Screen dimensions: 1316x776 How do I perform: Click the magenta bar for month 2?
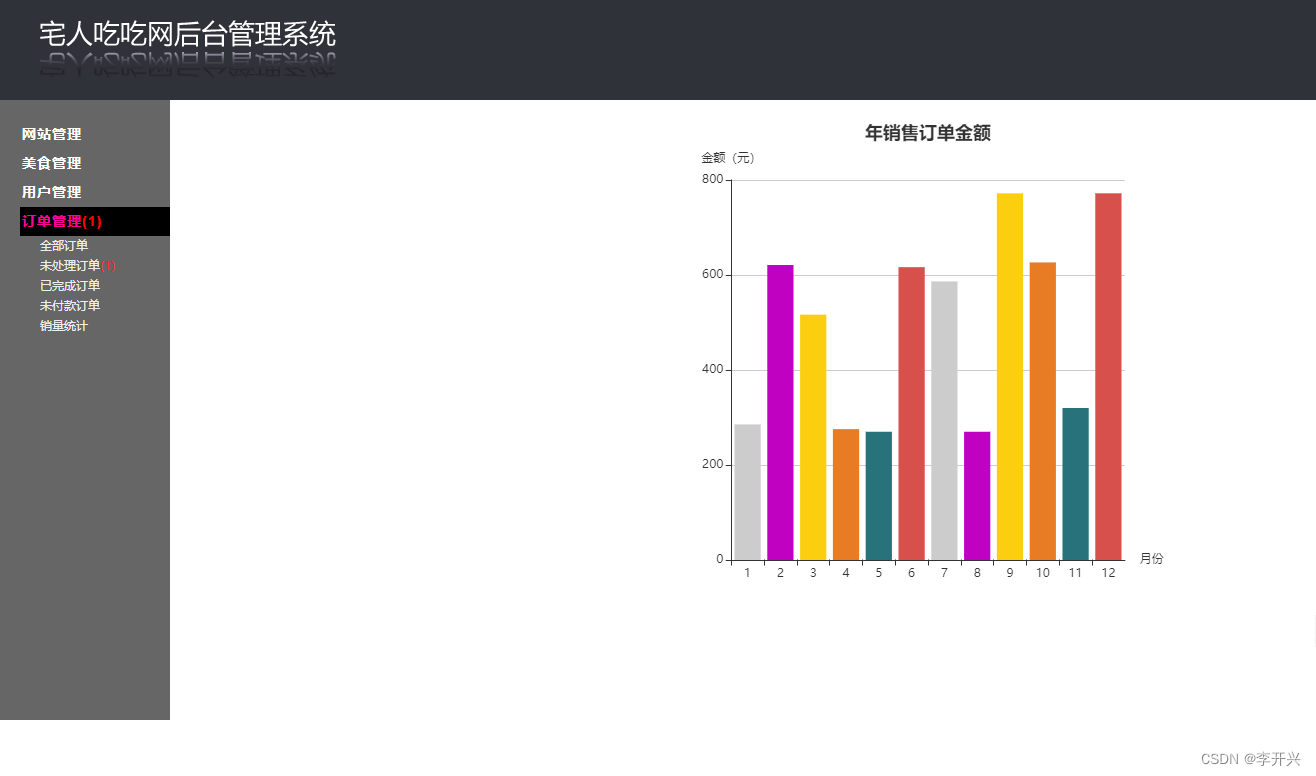780,412
